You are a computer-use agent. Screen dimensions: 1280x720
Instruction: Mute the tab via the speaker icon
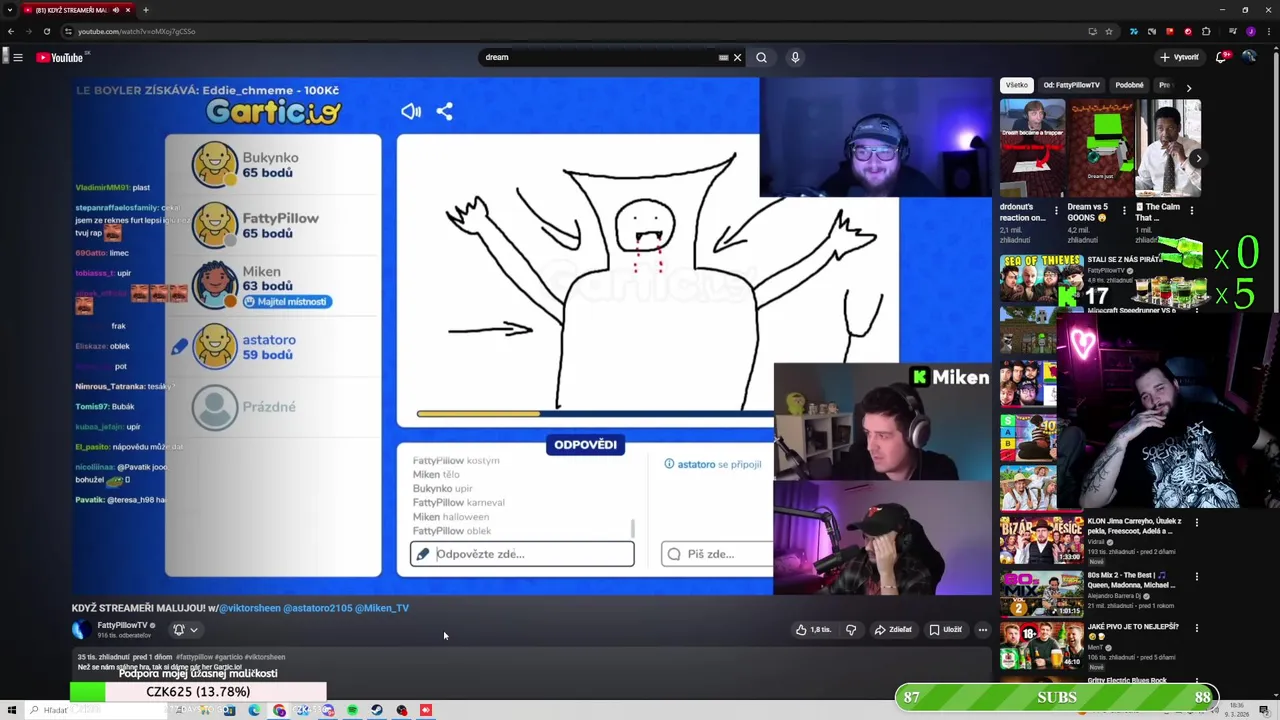[115, 10]
